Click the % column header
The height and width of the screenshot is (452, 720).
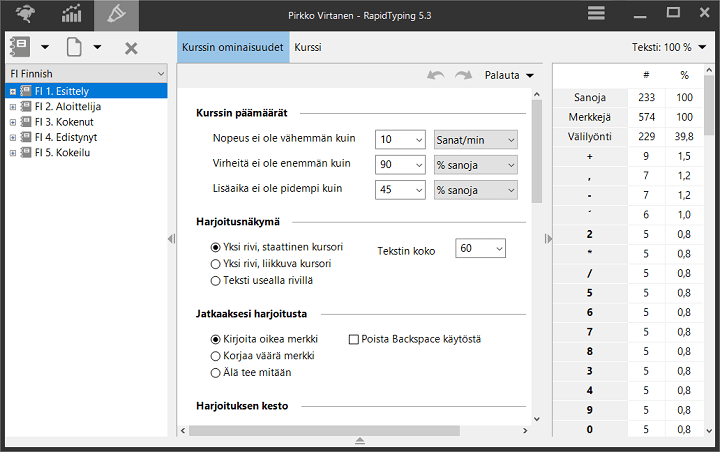684,75
